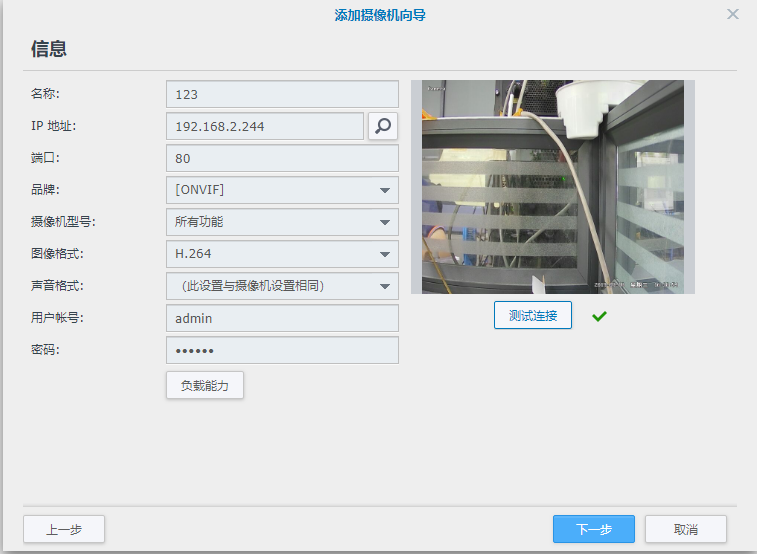Click into the IP 地址 input field

pos(264,126)
